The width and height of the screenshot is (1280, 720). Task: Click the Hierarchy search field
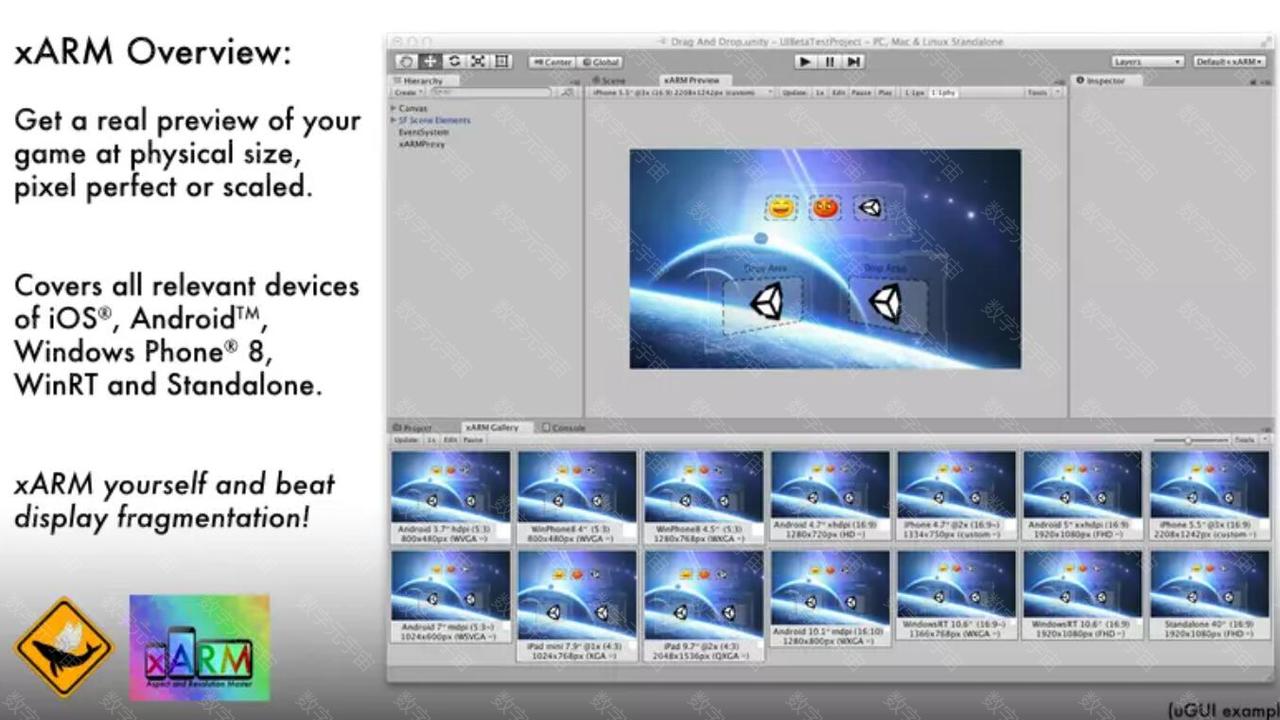coord(490,92)
